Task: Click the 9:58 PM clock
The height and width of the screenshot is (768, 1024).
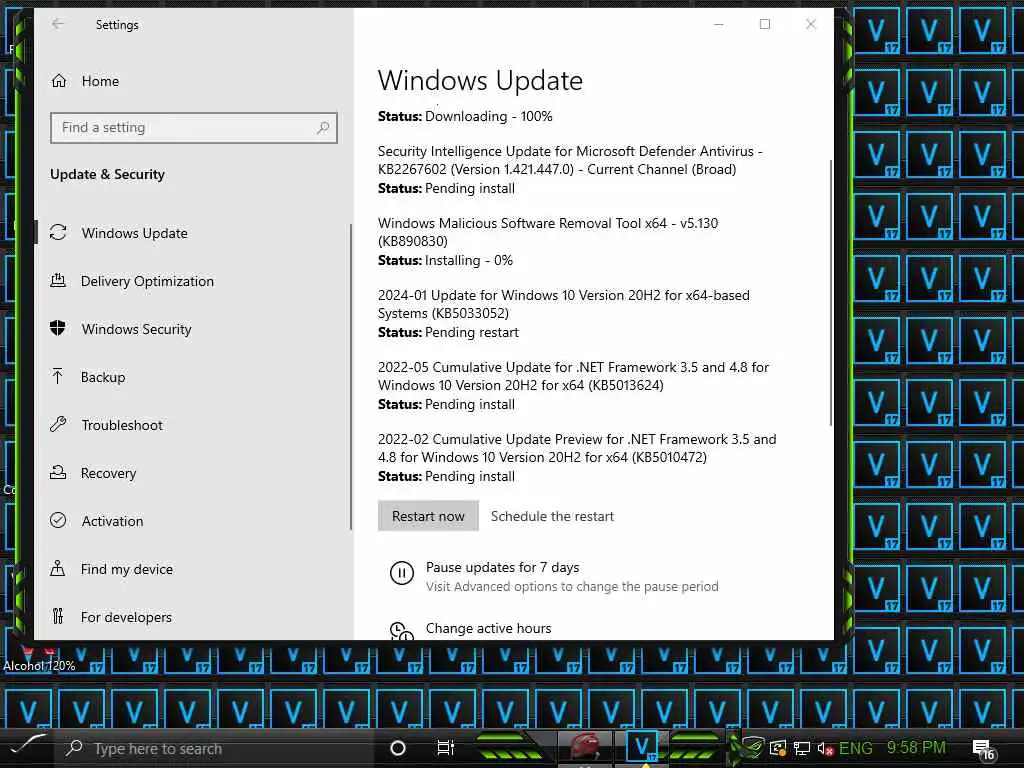Action: coord(916,747)
